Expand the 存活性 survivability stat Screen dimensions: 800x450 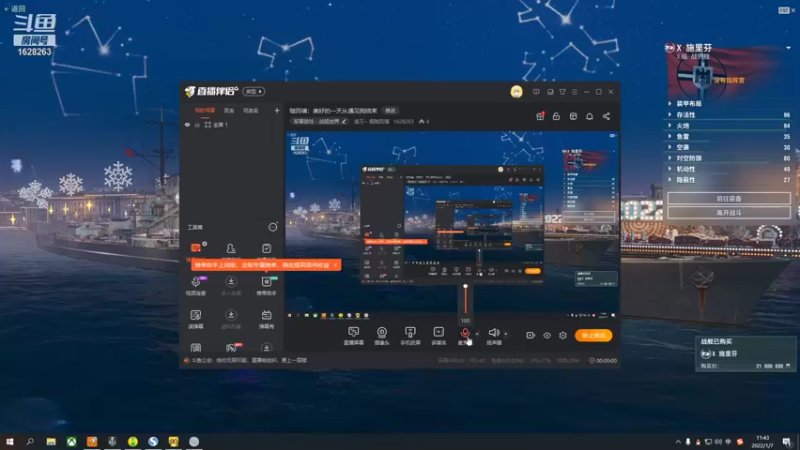coord(728,115)
